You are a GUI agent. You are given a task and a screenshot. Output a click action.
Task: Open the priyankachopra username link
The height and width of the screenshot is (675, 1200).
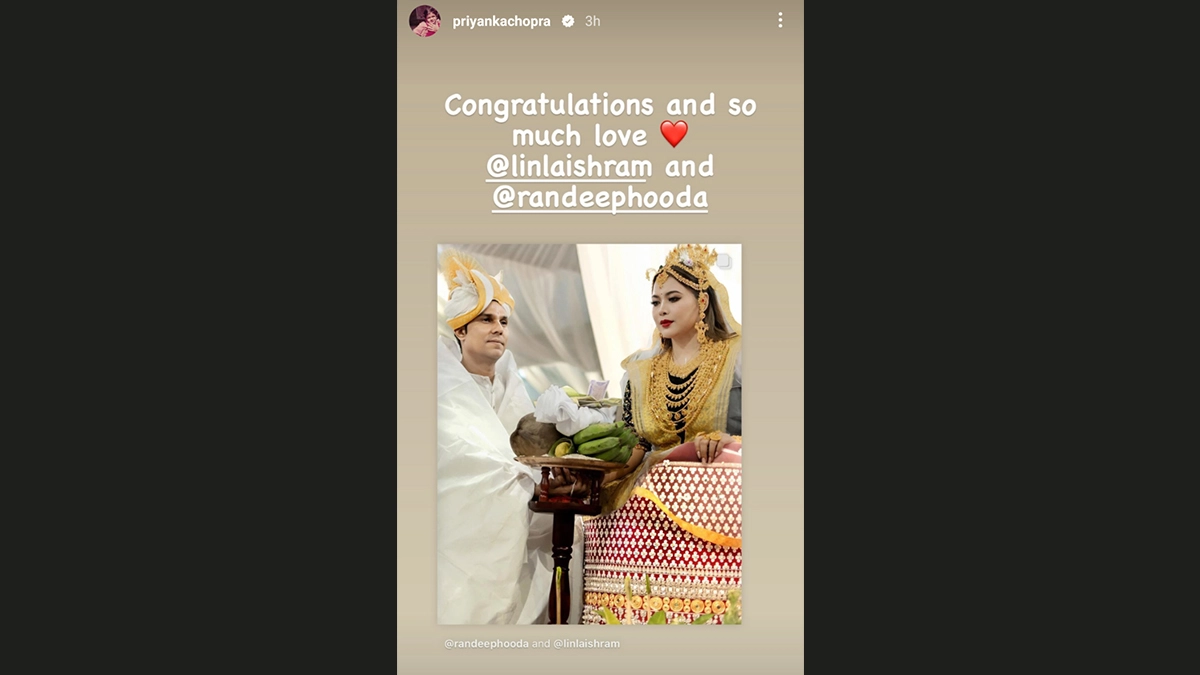tap(502, 21)
